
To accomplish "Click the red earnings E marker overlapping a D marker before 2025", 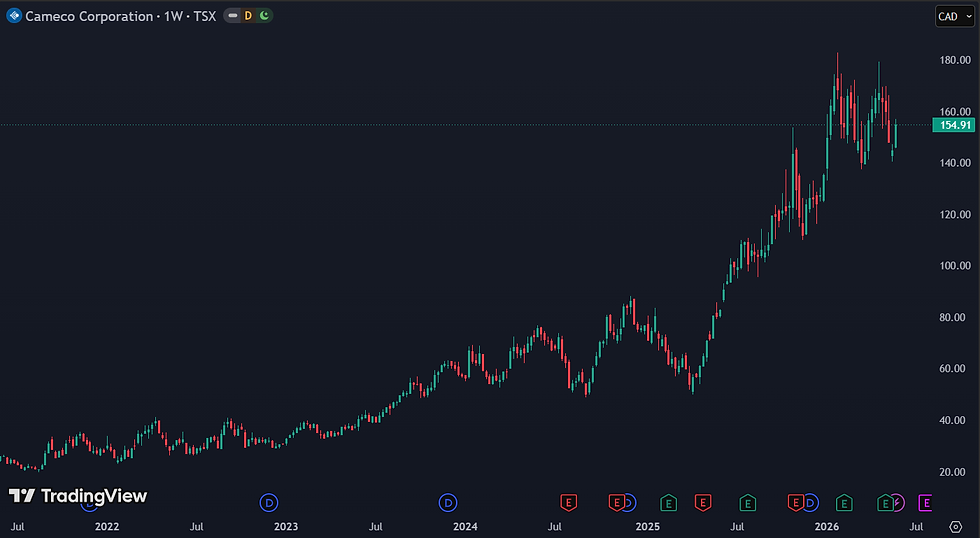I will click(617, 502).
